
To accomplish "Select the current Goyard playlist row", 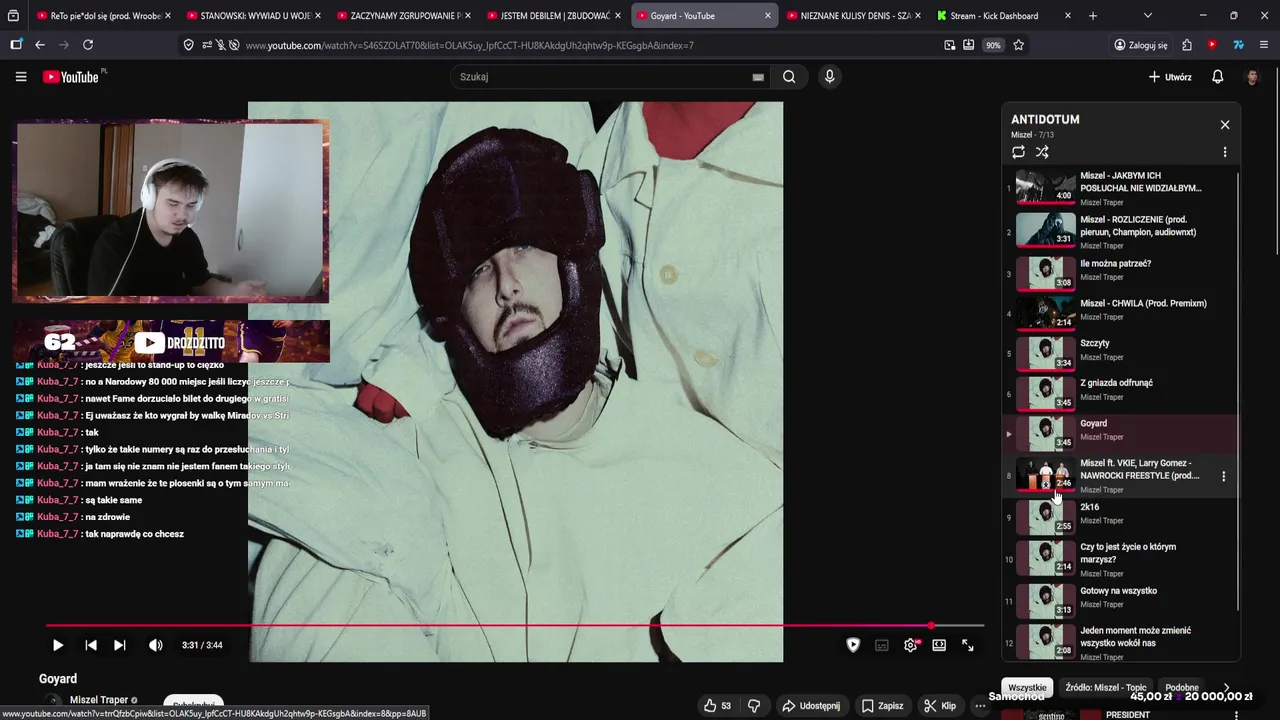I will tap(1121, 433).
